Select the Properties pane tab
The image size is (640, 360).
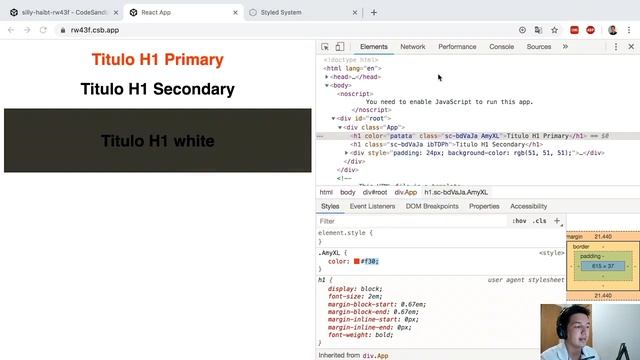click(x=484, y=206)
